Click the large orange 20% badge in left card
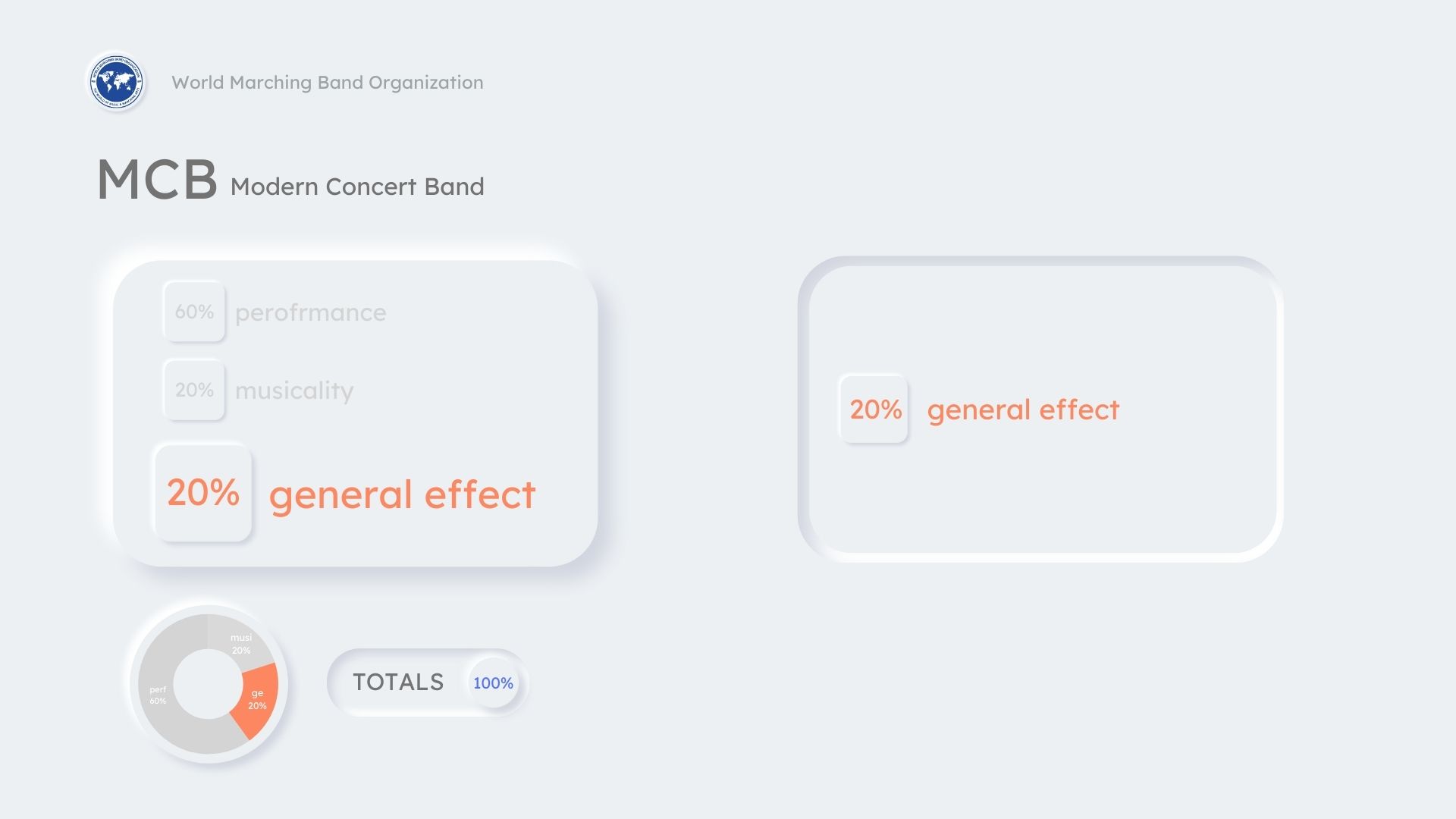1456x819 pixels. pos(203,493)
